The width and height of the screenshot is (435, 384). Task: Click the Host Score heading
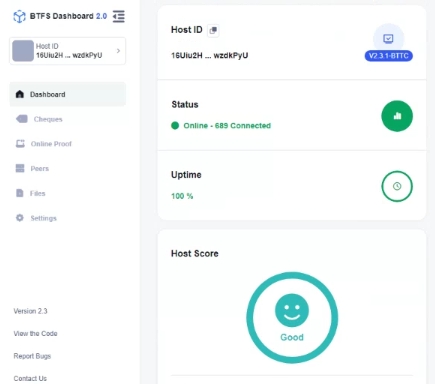click(195, 253)
